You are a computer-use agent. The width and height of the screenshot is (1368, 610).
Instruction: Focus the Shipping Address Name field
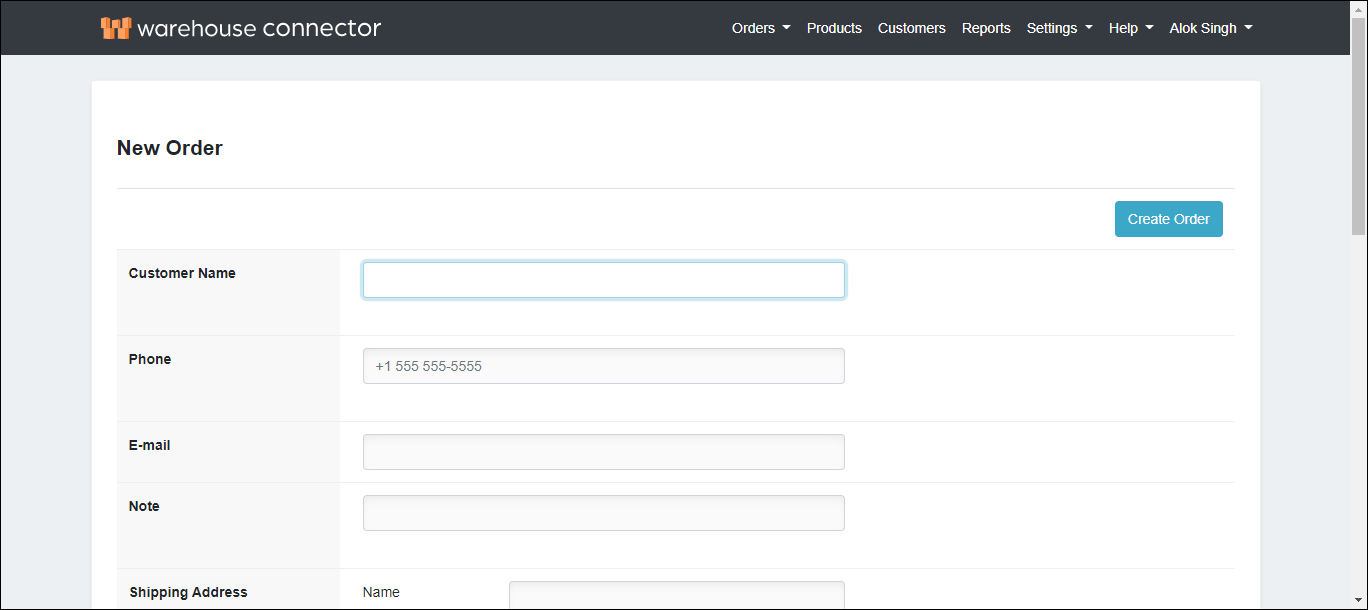coord(676,595)
